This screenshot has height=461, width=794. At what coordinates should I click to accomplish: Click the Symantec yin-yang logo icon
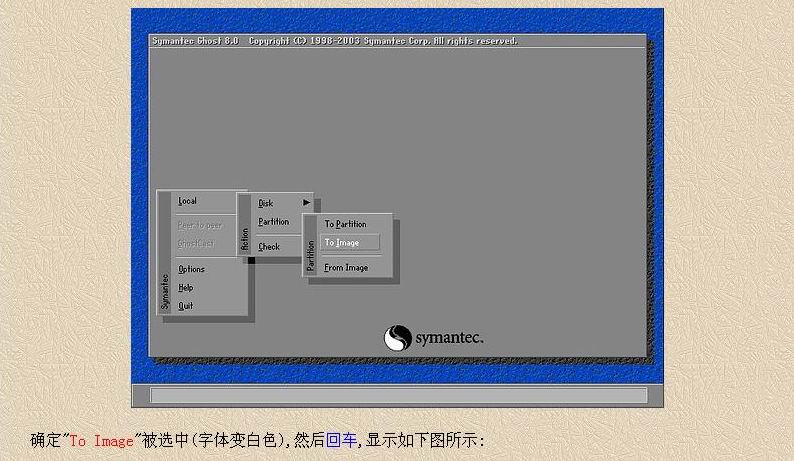tap(398, 338)
